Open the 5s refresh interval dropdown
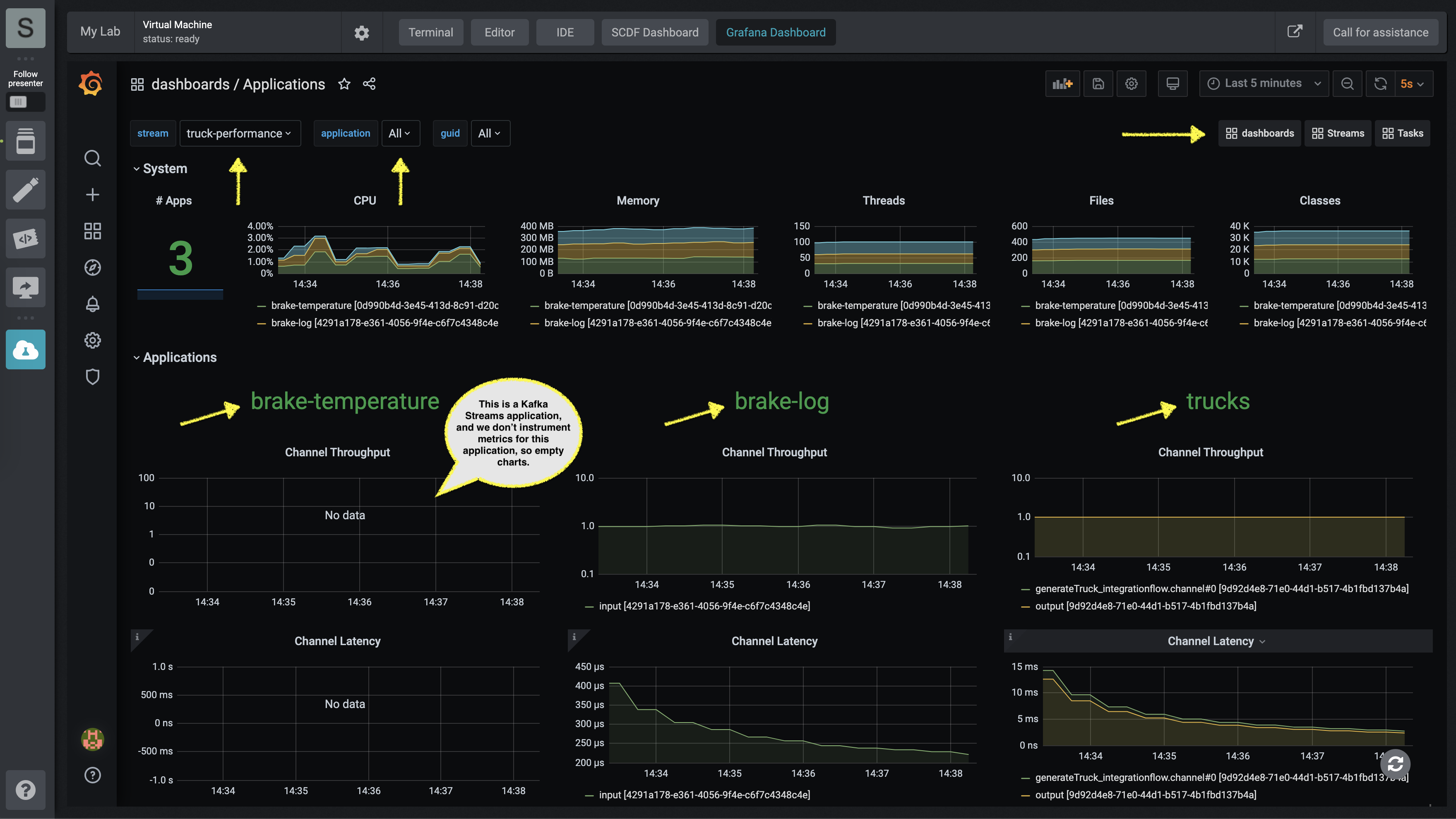This screenshot has width=1456, height=819. pyautogui.click(x=1413, y=84)
